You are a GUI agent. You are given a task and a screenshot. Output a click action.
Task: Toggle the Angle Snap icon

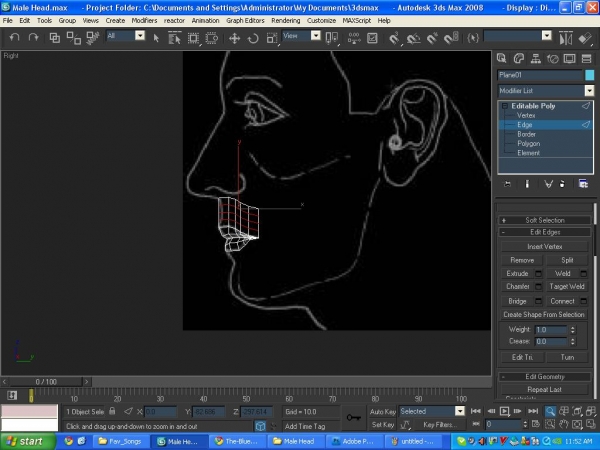[x=413, y=38]
